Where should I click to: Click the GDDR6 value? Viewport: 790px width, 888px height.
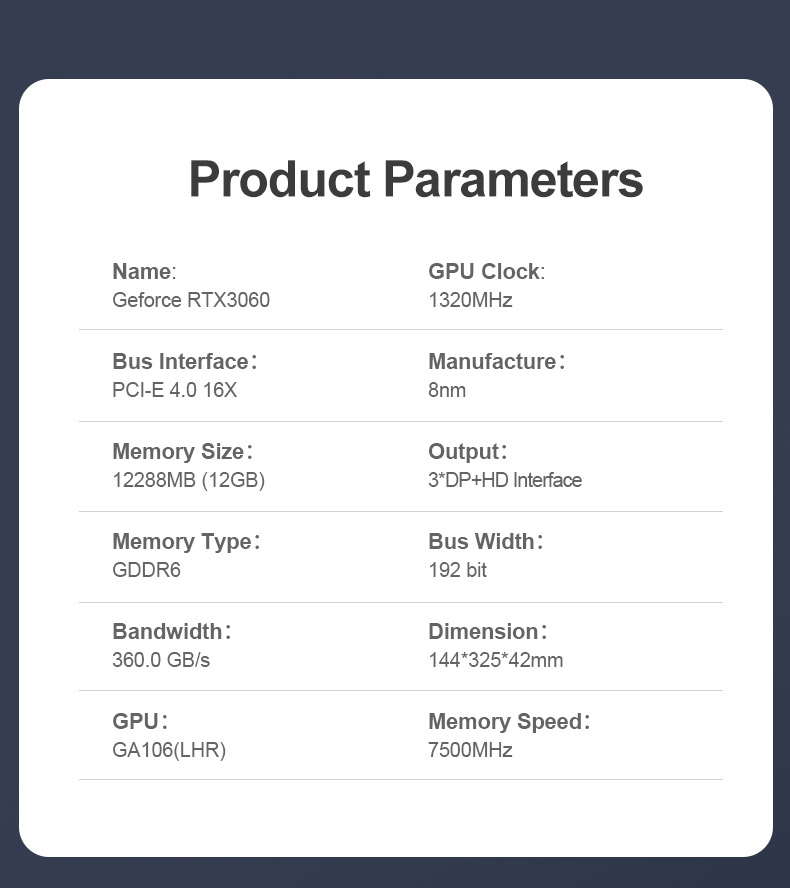pyautogui.click(x=146, y=570)
